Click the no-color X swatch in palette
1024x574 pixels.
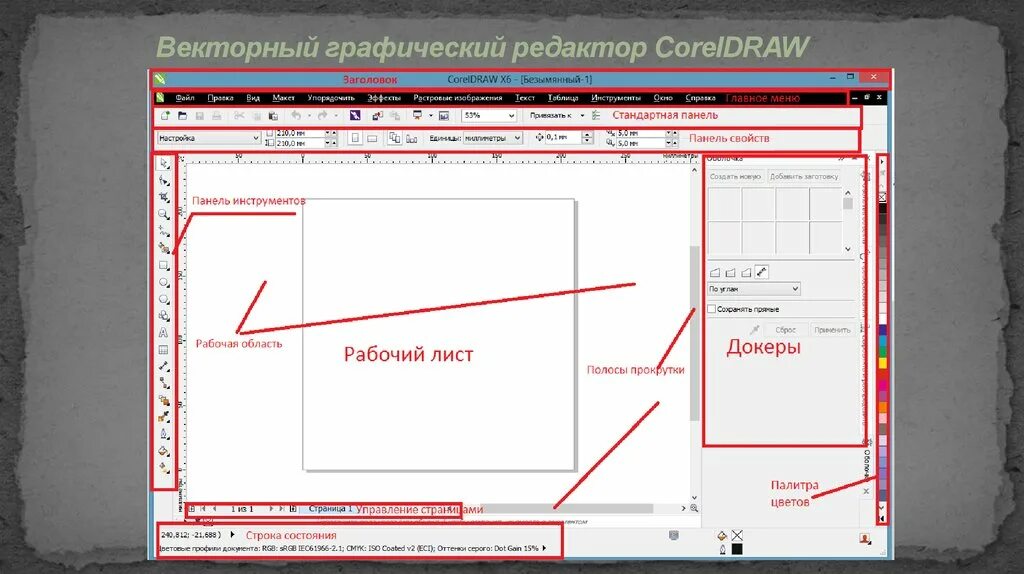point(882,197)
